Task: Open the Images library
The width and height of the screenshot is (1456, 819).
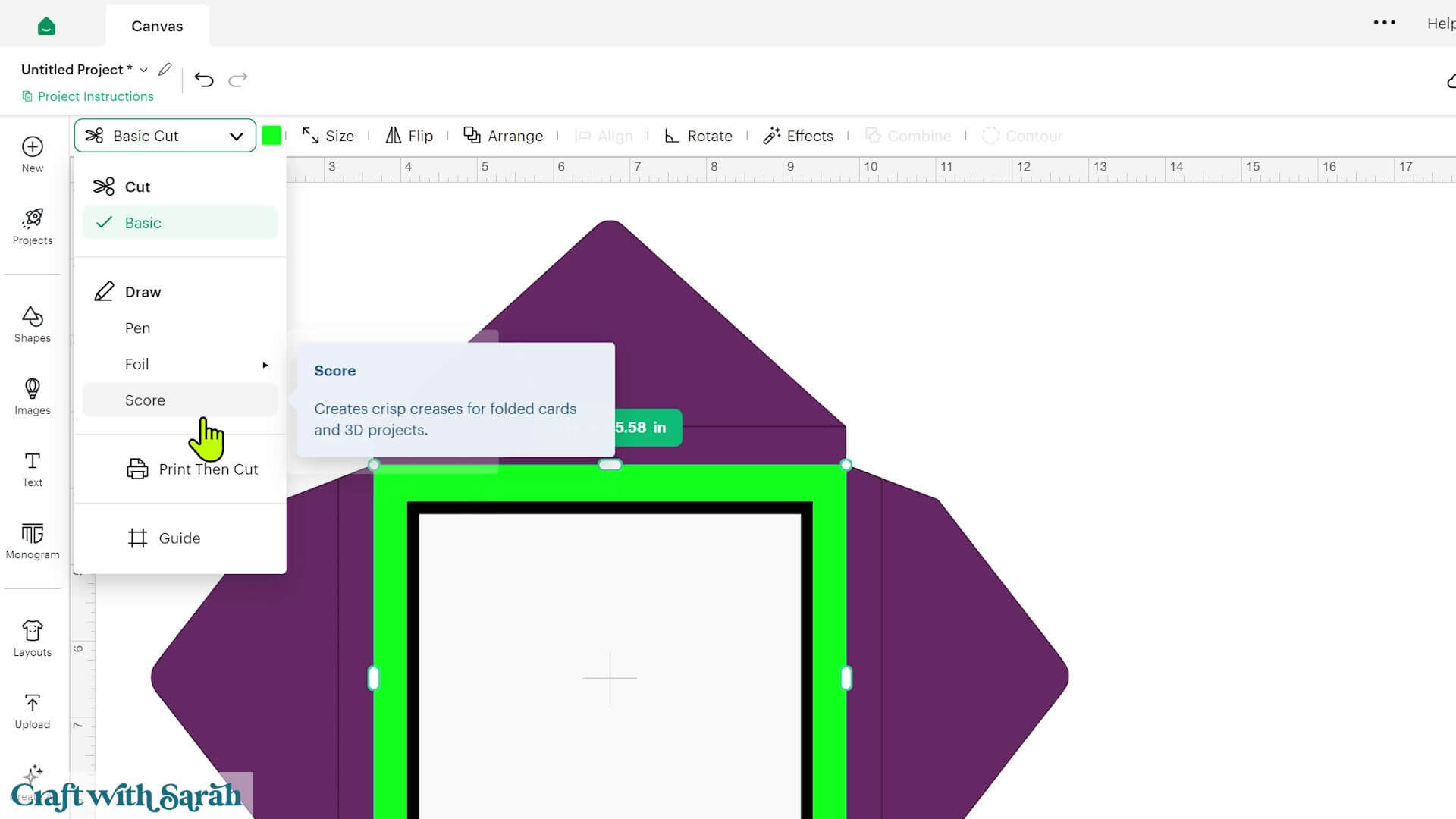Action: (33, 397)
